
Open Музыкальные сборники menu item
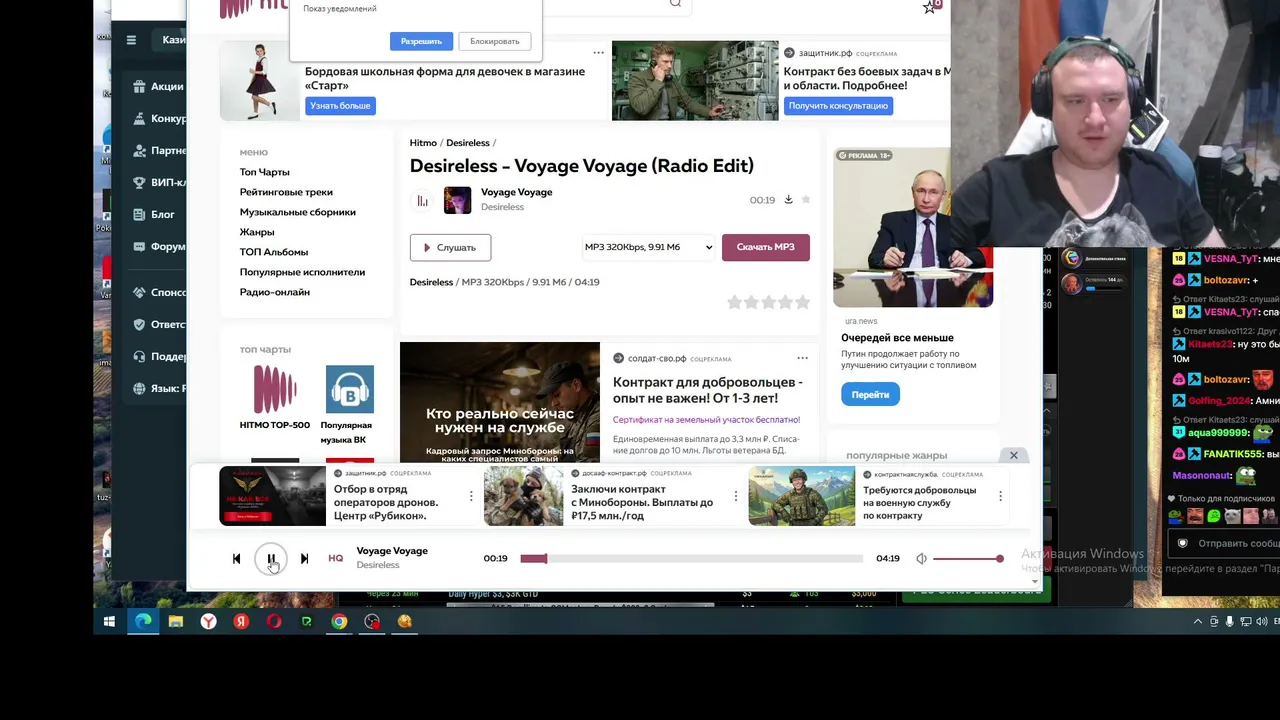pyautogui.click(x=298, y=212)
